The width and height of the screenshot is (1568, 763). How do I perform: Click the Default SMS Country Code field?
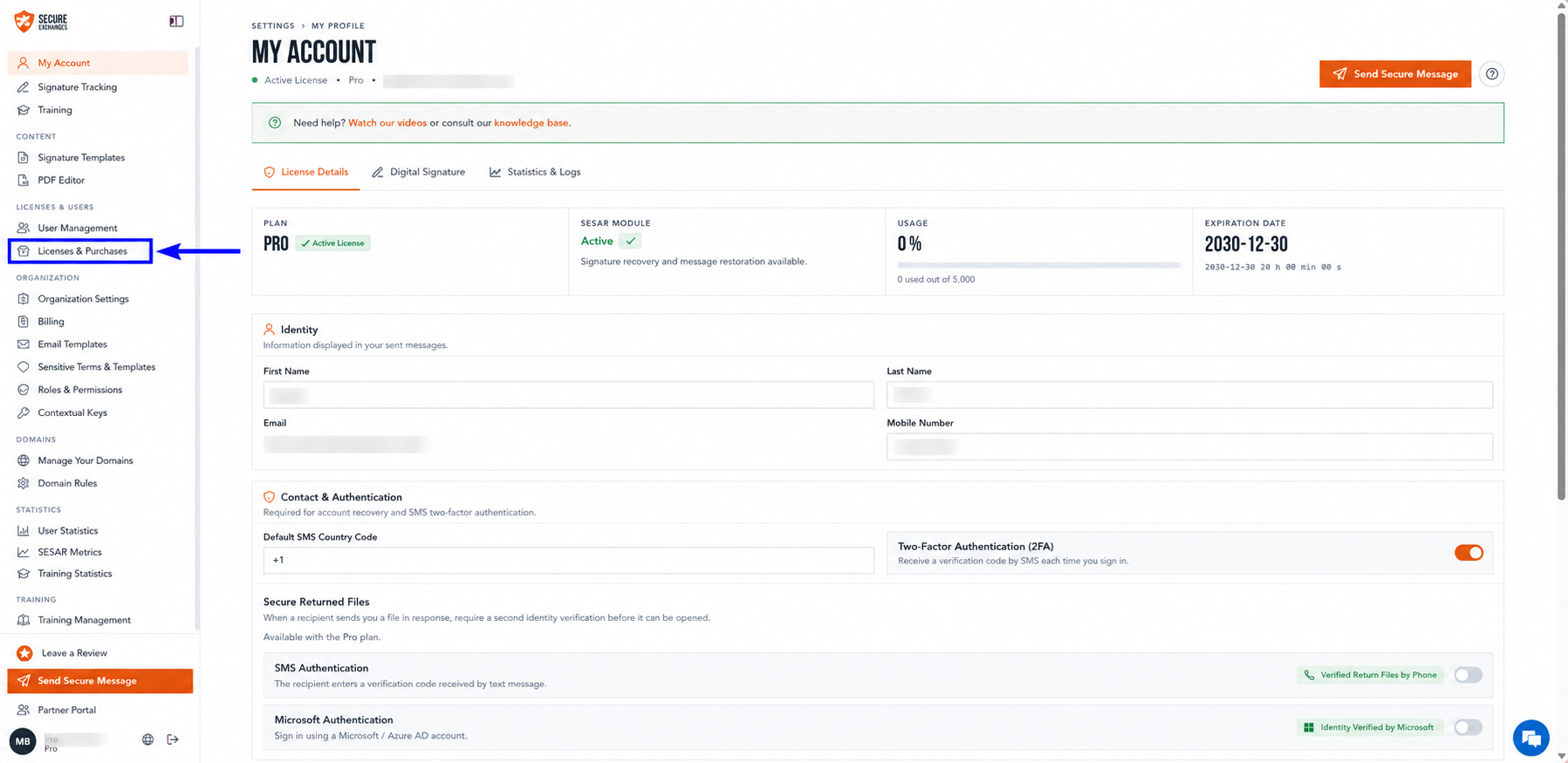point(568,560)
